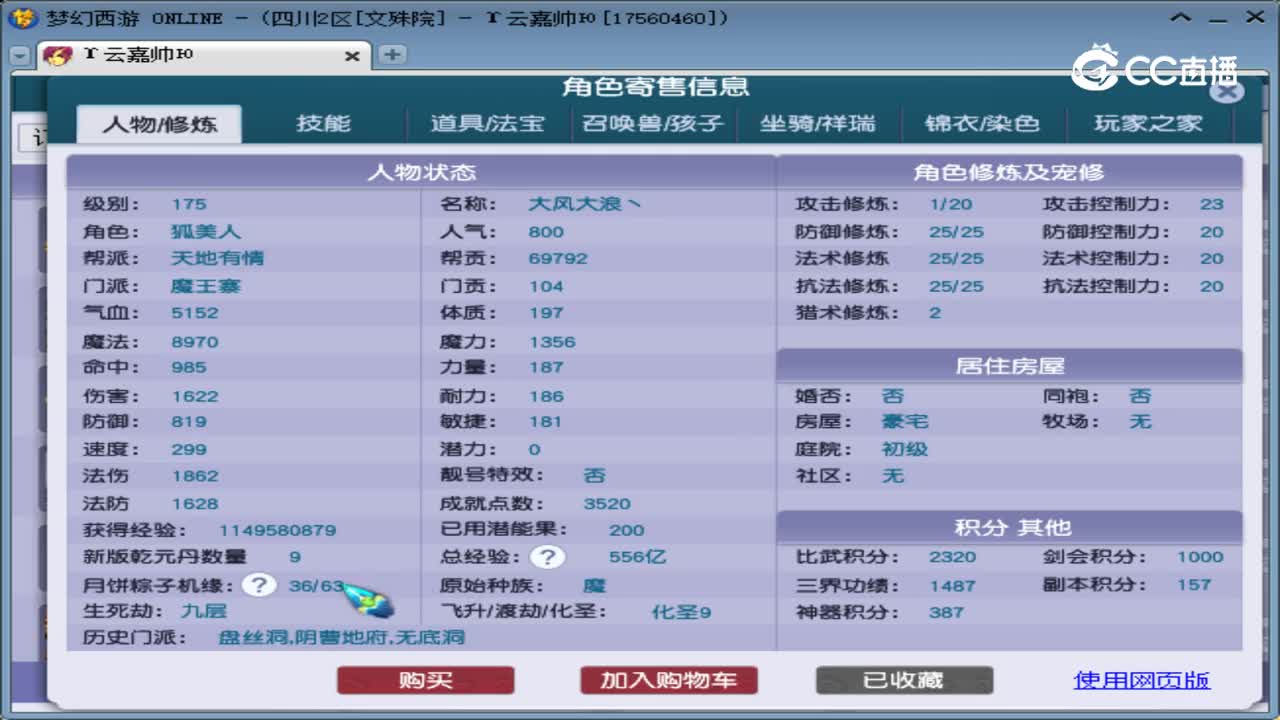Click the 总经验 value 556亿
Viewport: 1280px width, 720px height.
[637, 557]
